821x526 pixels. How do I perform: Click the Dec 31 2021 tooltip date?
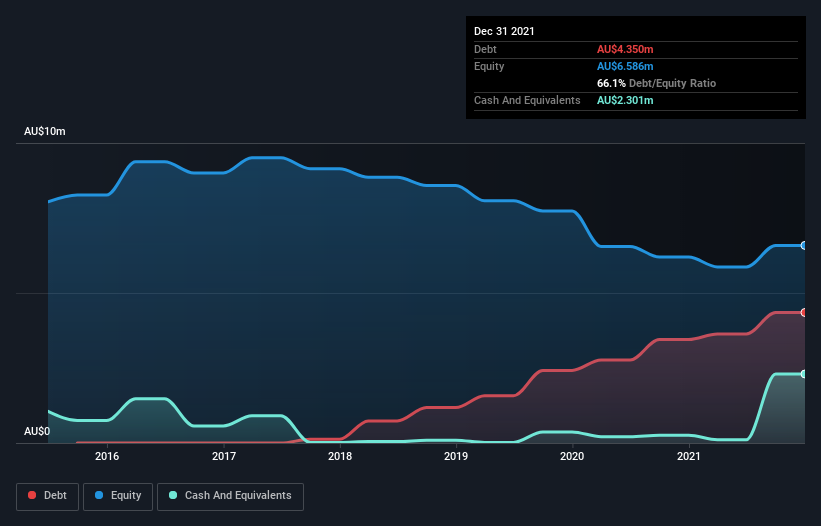tap(504, 31)
